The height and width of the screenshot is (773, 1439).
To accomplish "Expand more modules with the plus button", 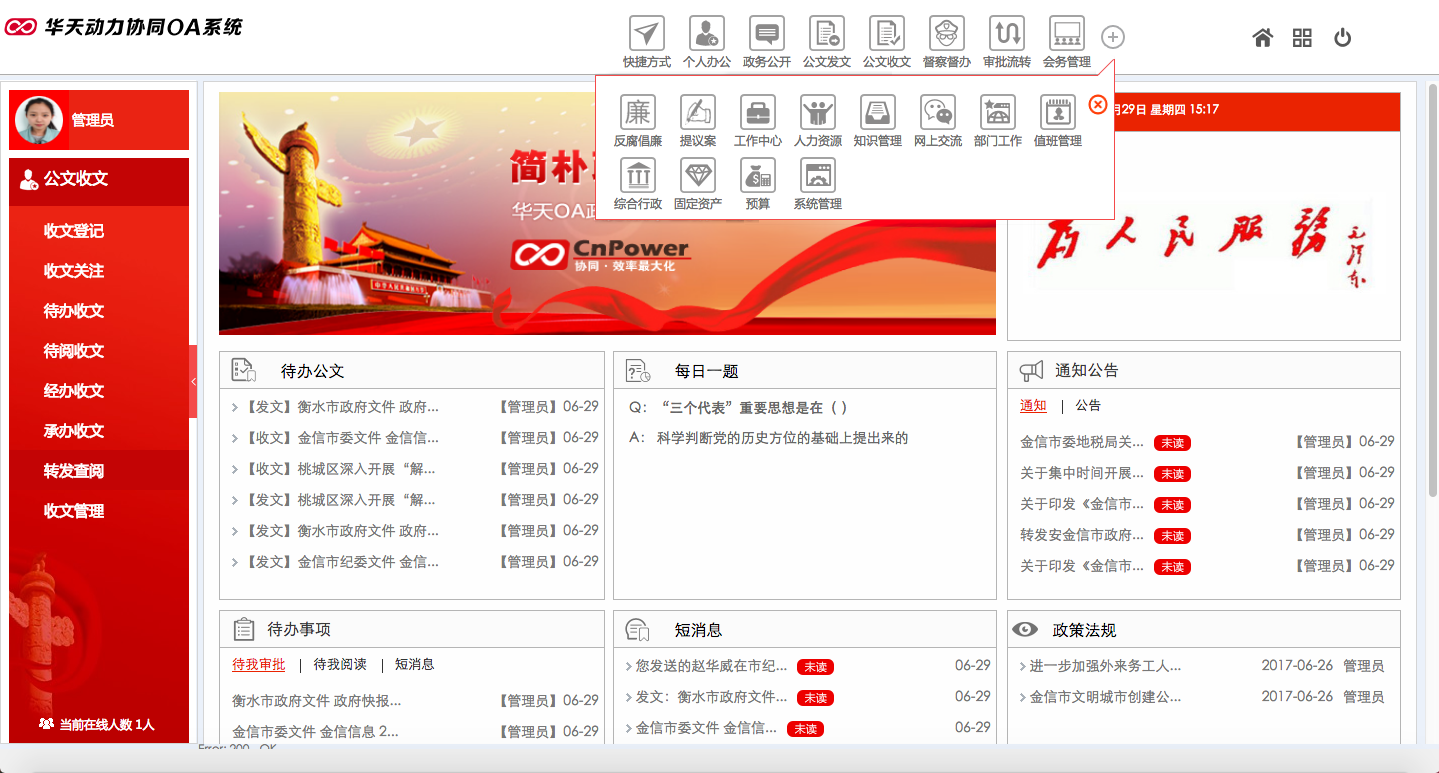I will (x=1112, y=37).
